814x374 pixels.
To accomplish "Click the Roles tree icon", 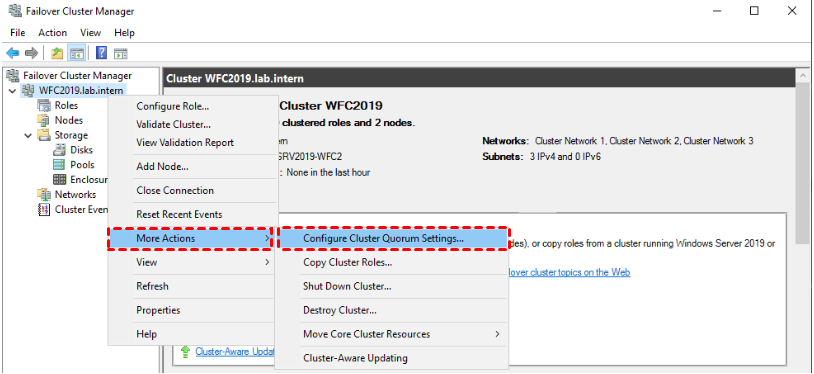I will [x=44, y=105].
